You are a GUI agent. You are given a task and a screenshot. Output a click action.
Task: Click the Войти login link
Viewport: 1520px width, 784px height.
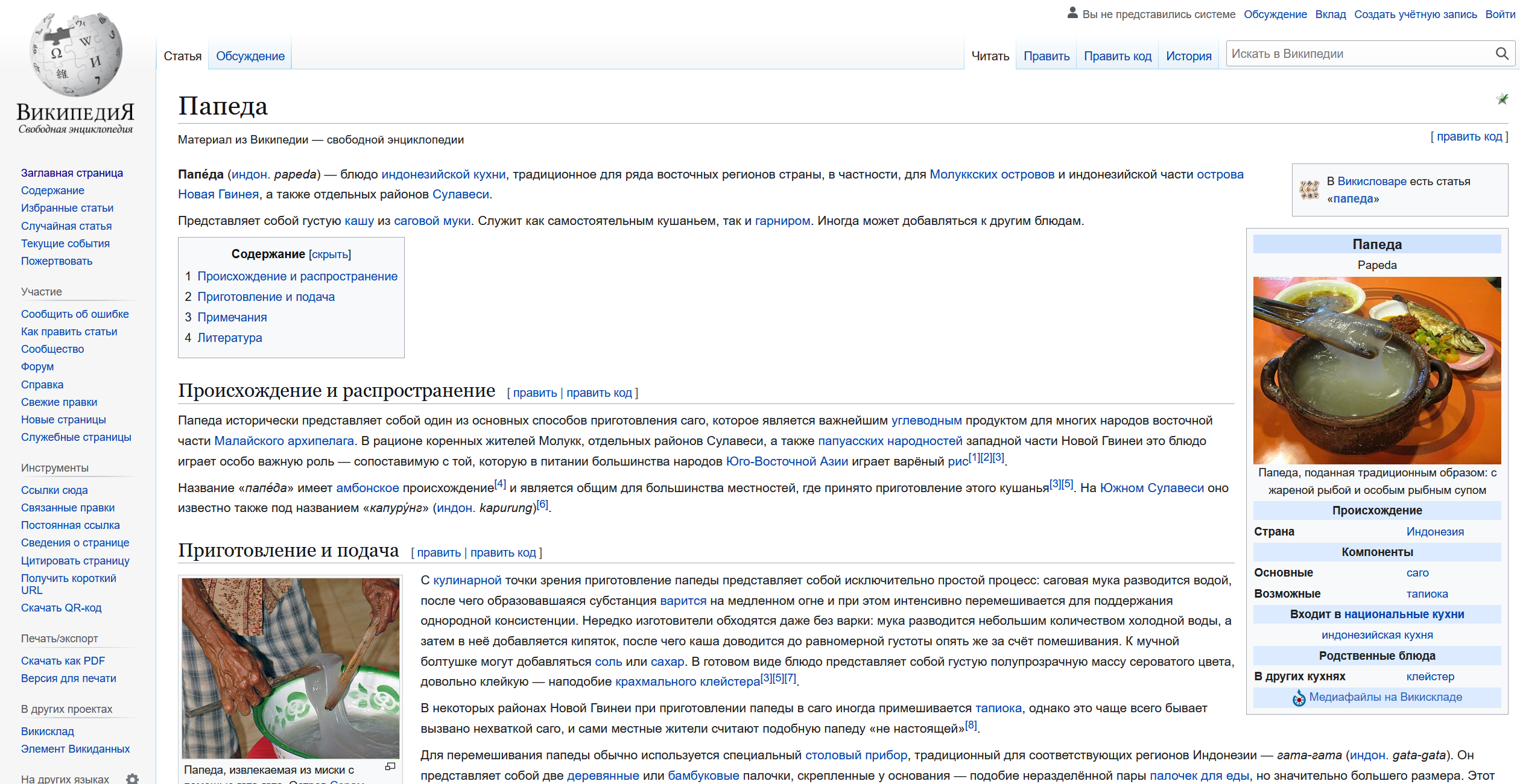[x=1499, y=14]
